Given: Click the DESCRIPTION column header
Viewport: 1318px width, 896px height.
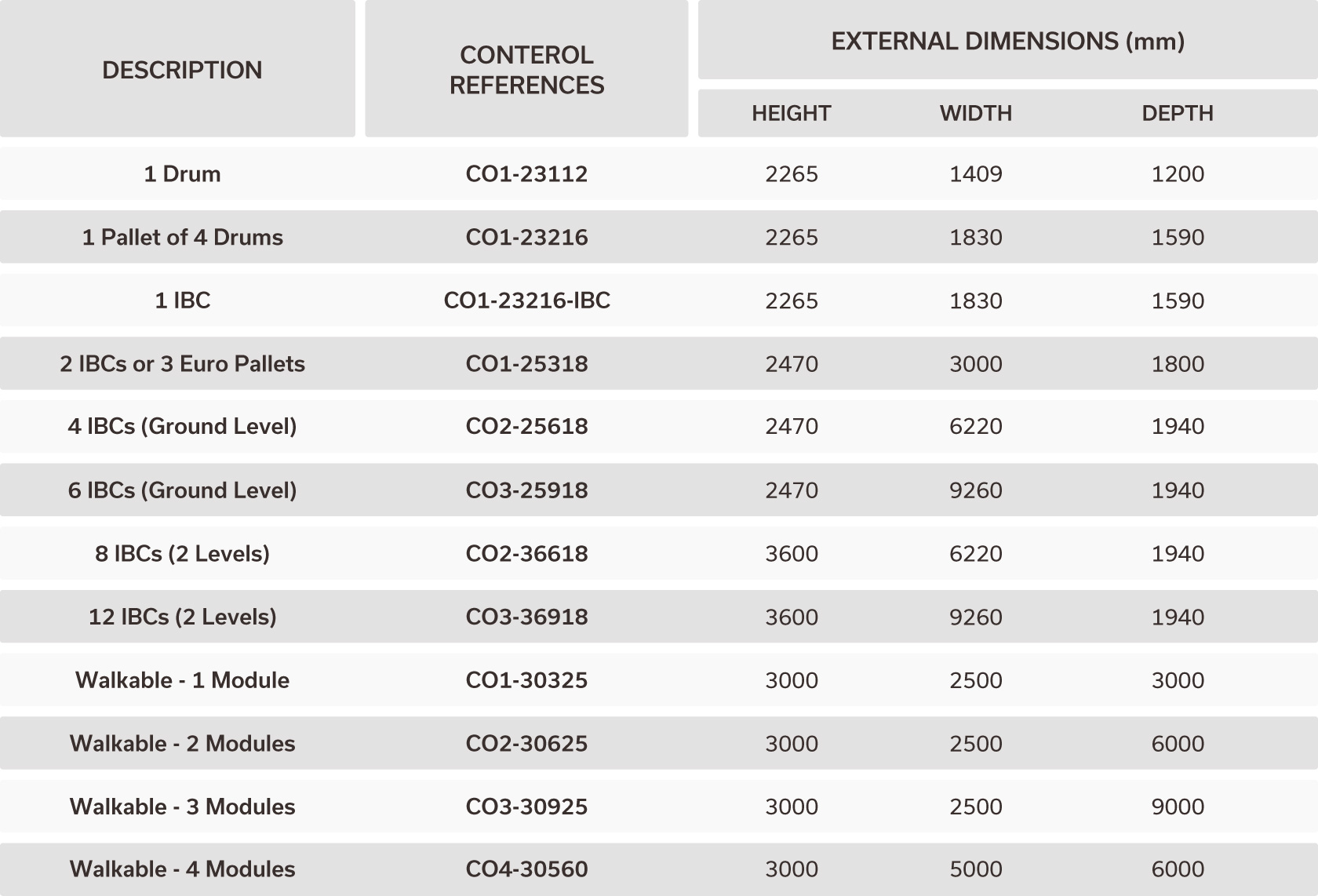Looking at the screenshot, I should point(182,70).
